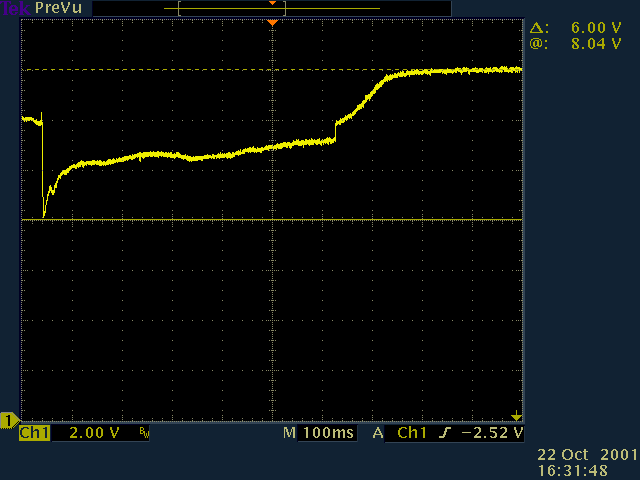Viewport: 640px width, 480px height.
Task: Click the channel 1 ground reference marker
Action: click(10, 419)
